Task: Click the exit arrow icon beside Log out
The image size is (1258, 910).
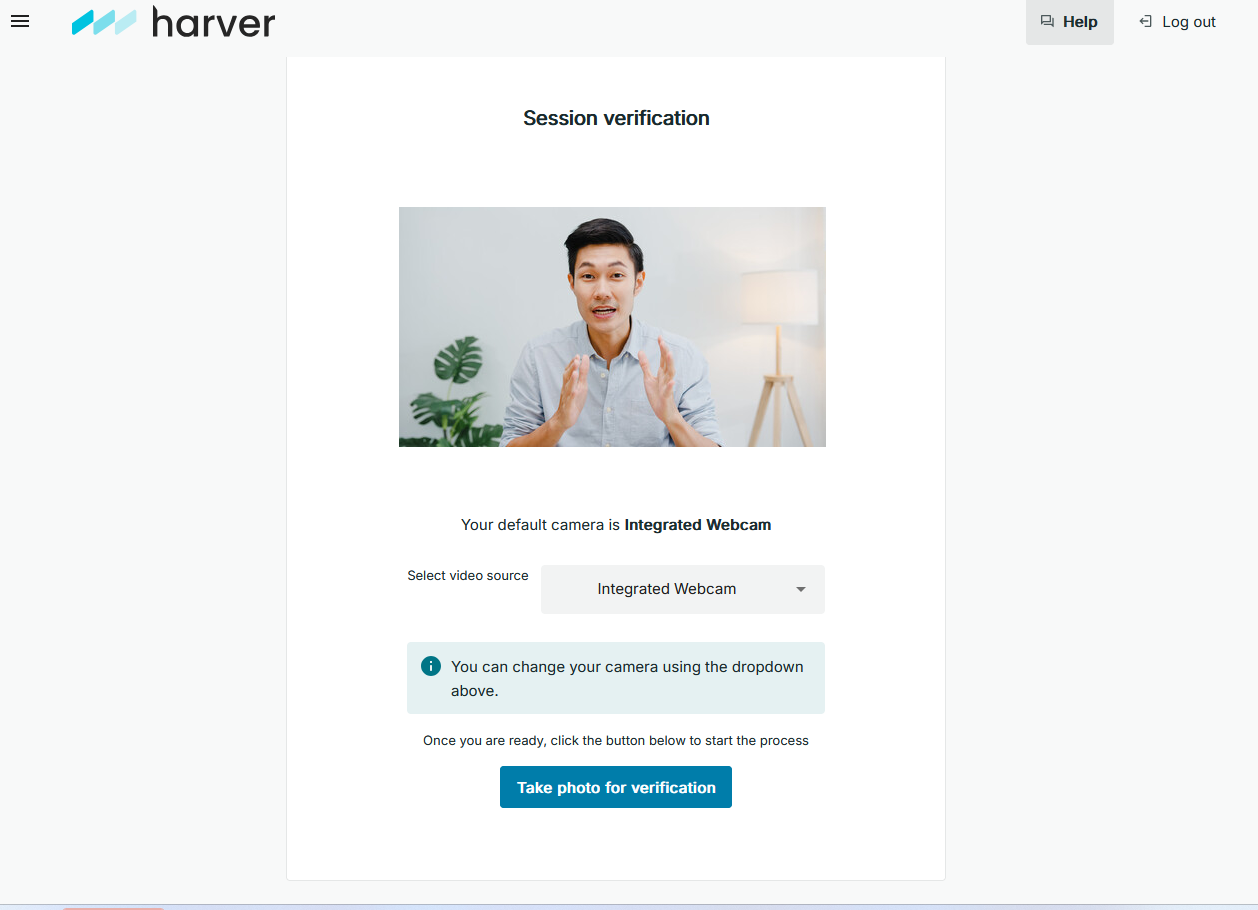Action: [1146, 21]
